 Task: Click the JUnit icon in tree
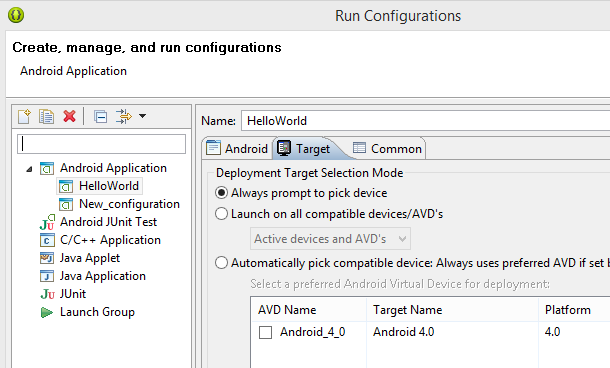tap(47, 294)
